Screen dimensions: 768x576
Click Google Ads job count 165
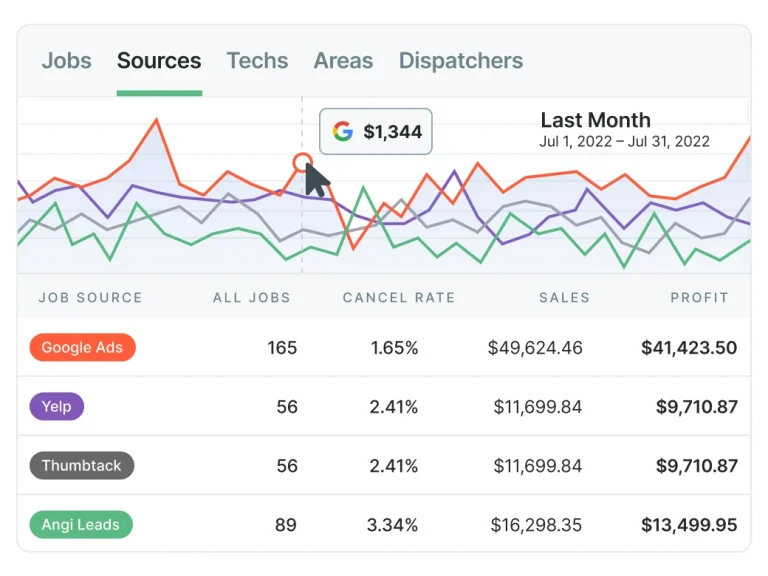pyautogui.click(x=282, y=348)
